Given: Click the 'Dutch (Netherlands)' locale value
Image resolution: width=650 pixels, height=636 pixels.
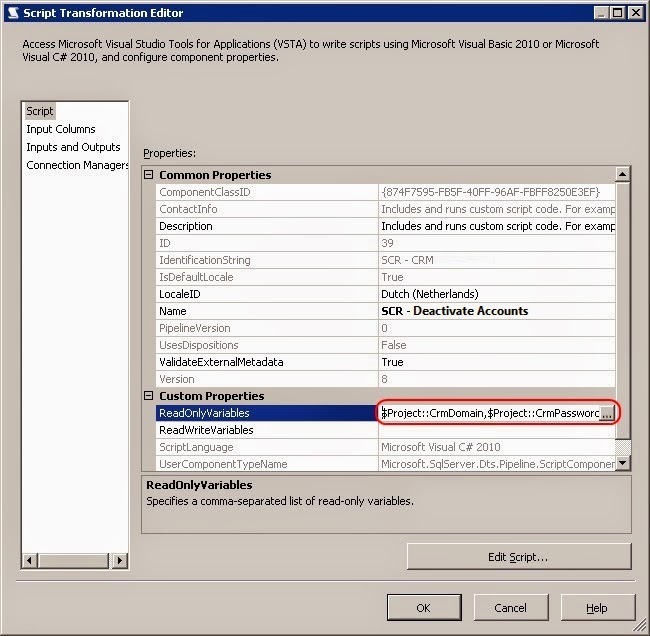Looking at the screenshot, I should pos(429,294).
